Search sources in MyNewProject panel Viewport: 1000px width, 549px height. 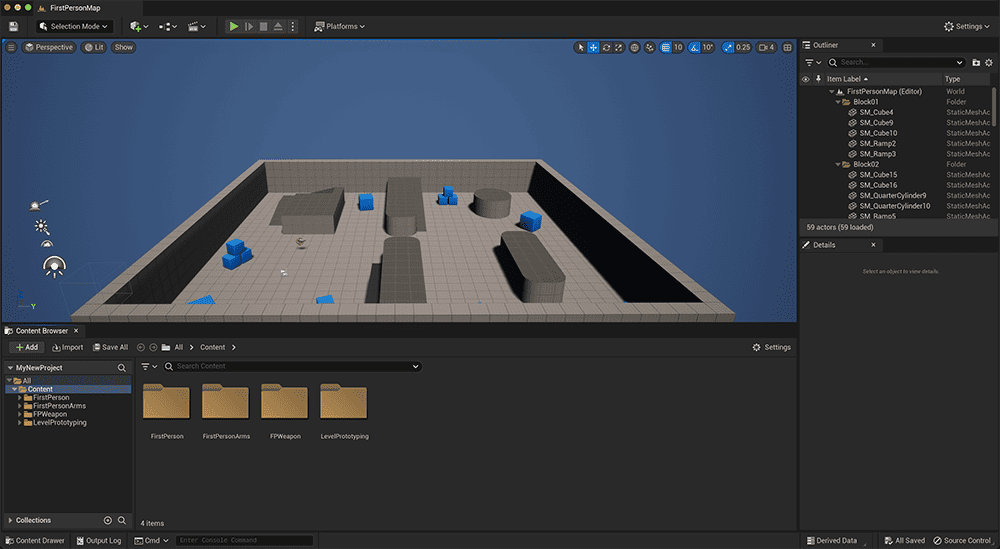click(122, 368)
